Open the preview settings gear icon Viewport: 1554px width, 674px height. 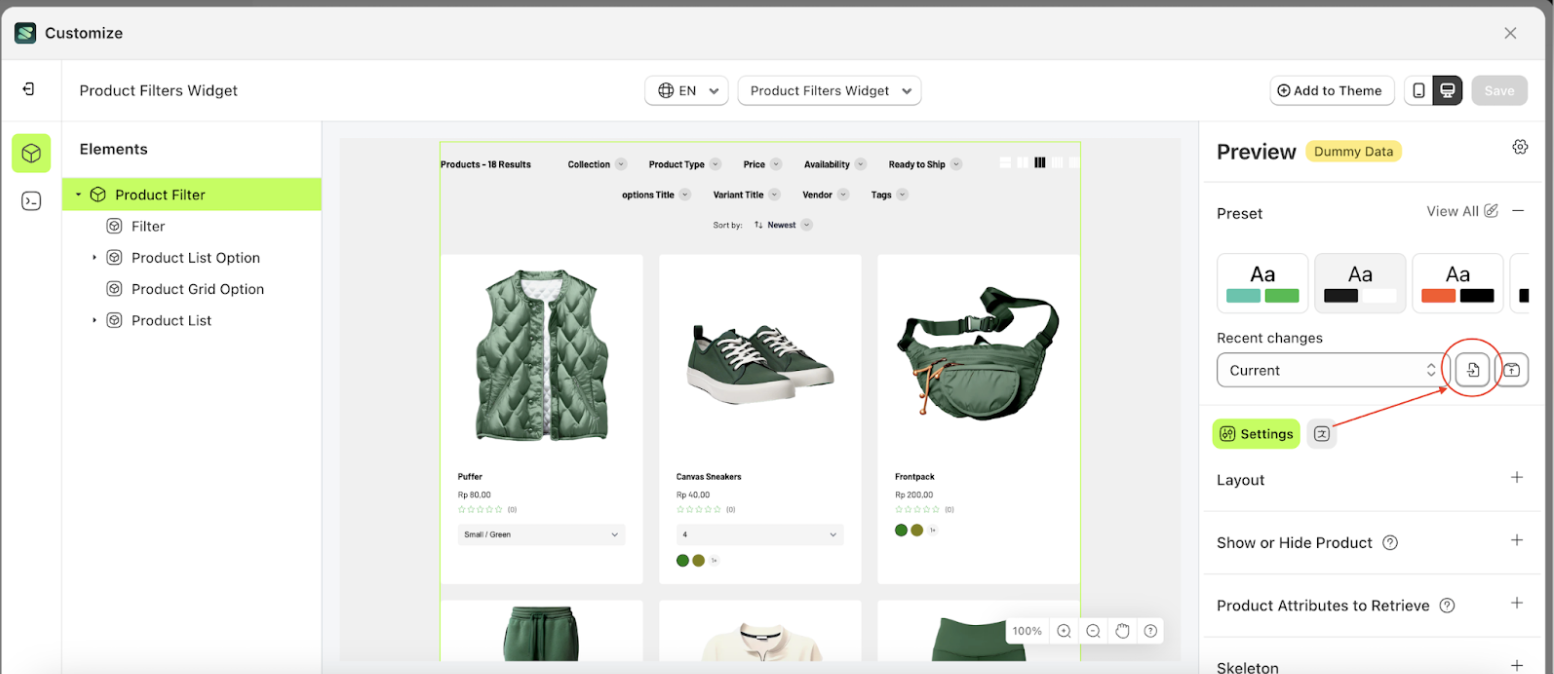pos(1519,147)
